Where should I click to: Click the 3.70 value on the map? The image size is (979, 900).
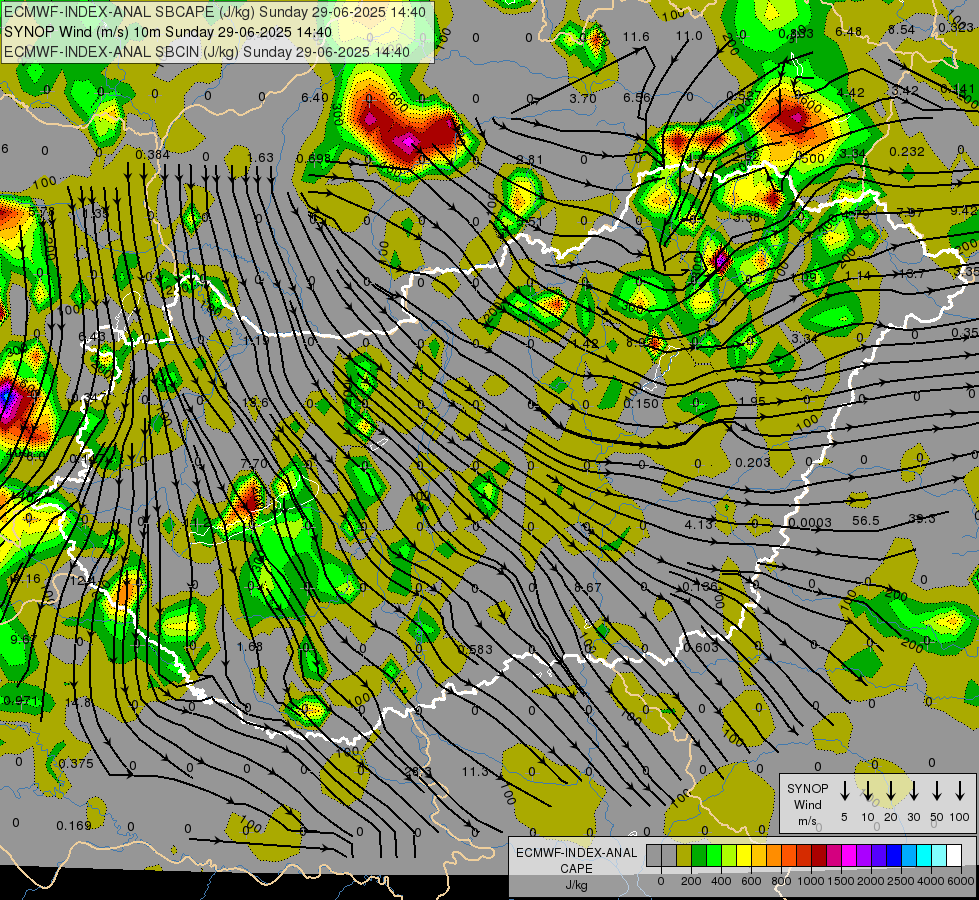583,98
